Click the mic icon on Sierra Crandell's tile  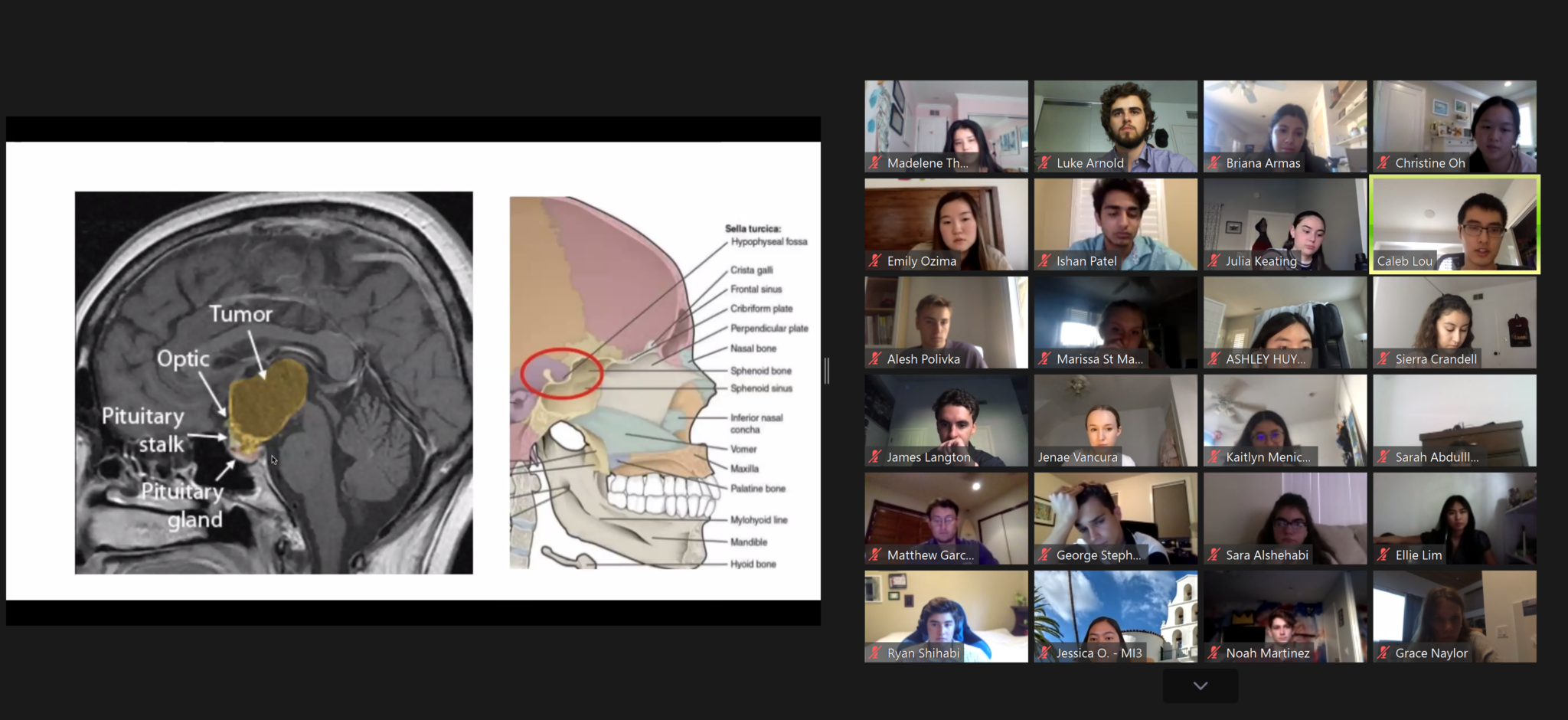(x=1383, y=358)
